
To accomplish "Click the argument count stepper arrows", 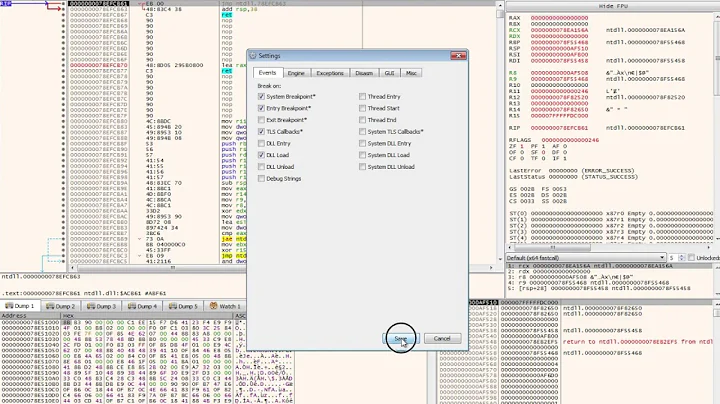I will [x=681, y=258].
